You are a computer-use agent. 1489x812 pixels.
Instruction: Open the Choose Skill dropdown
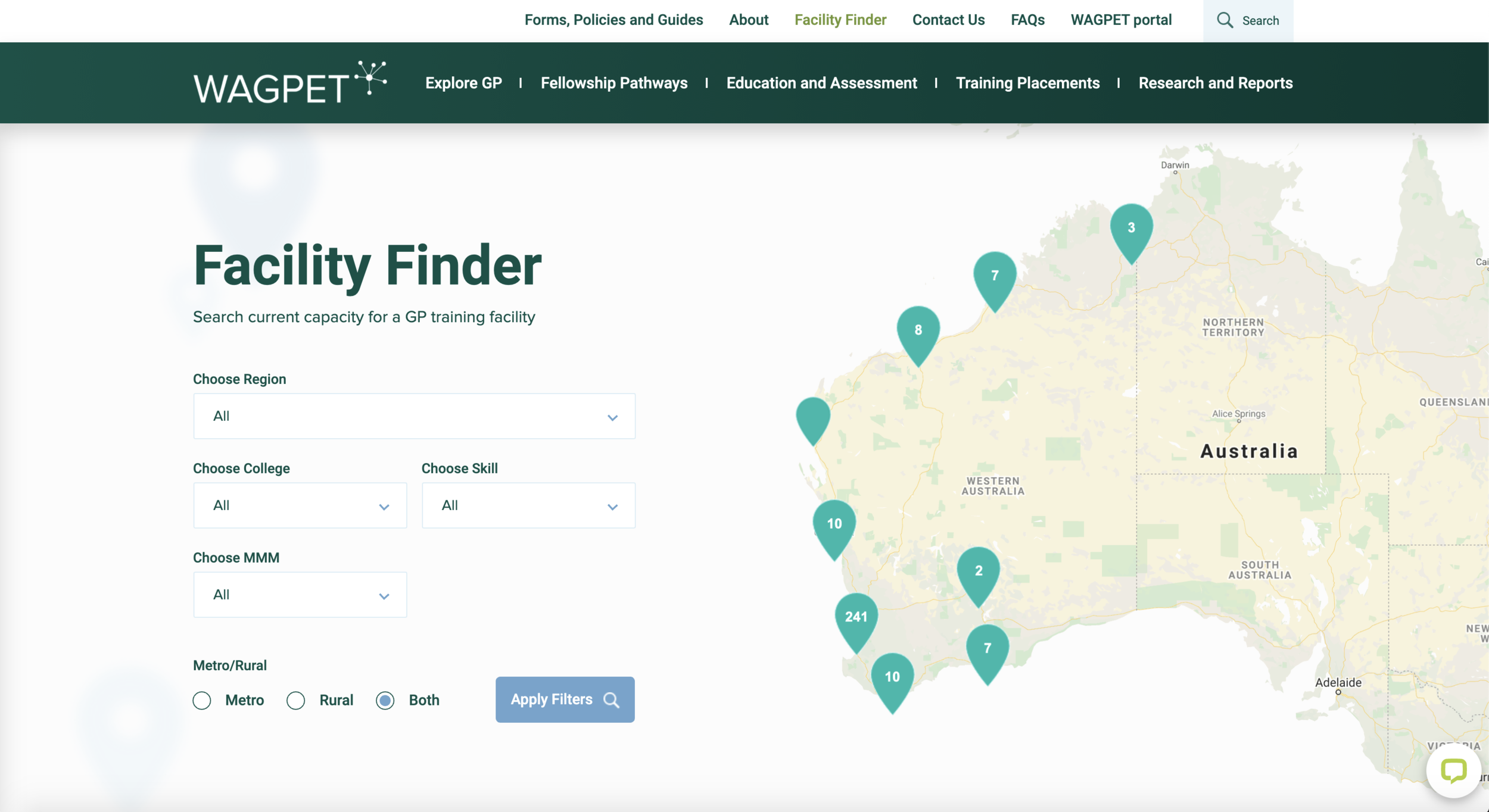pyautogui.click(x=528, y=505)
